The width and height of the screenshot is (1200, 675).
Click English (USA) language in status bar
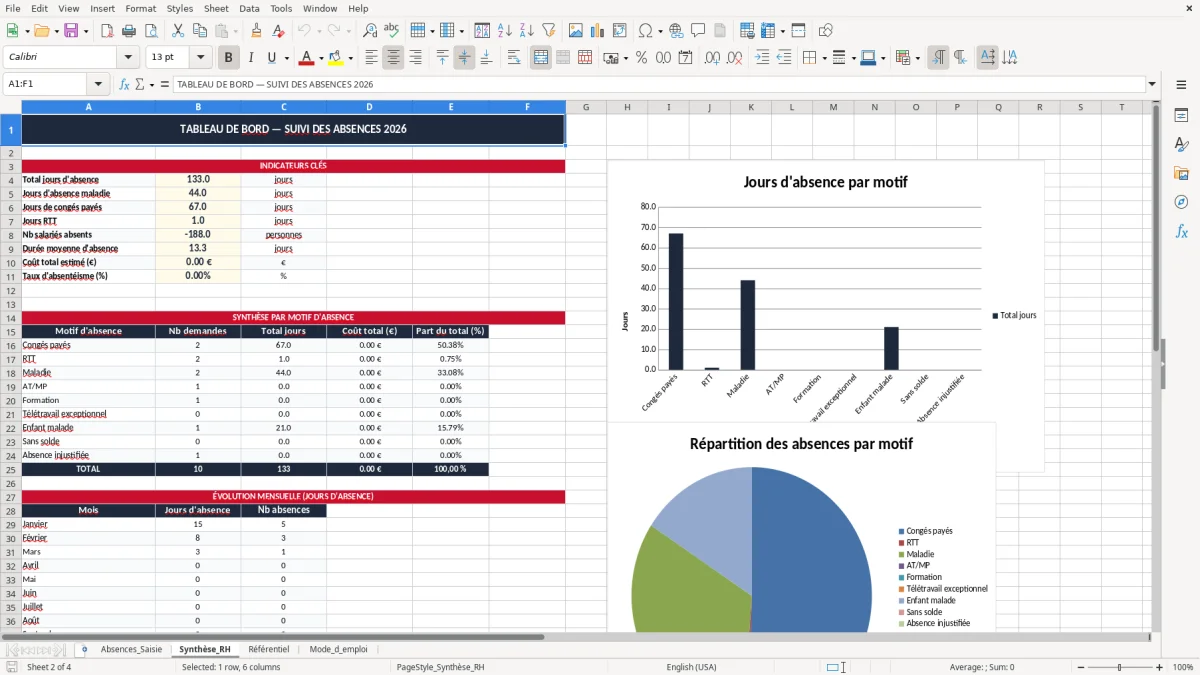[692, 667]
